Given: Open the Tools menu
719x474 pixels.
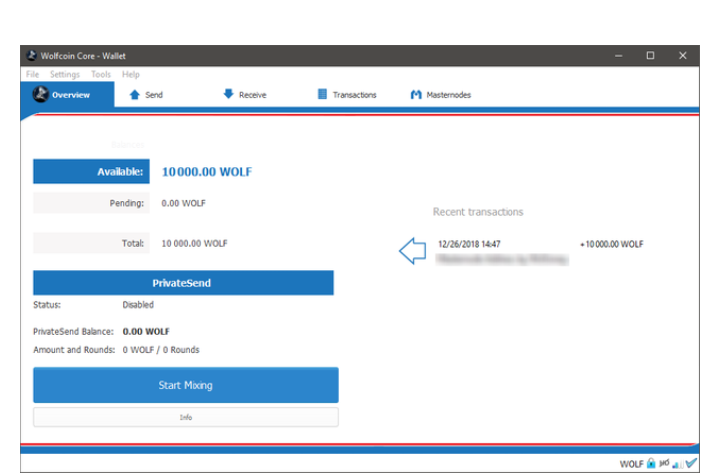Looking at the screenshot, I should tap(101, 74).
